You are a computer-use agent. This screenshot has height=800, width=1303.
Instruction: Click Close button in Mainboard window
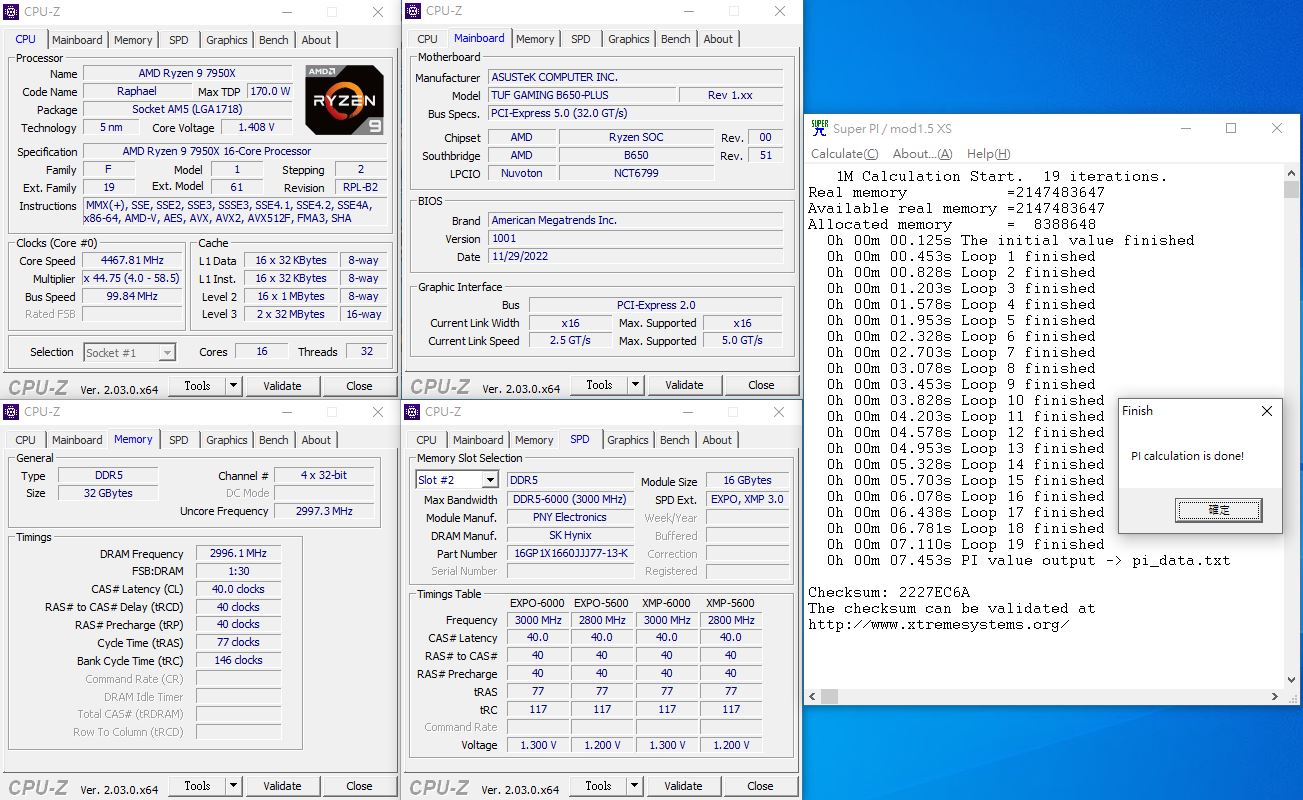click(761, 385)
